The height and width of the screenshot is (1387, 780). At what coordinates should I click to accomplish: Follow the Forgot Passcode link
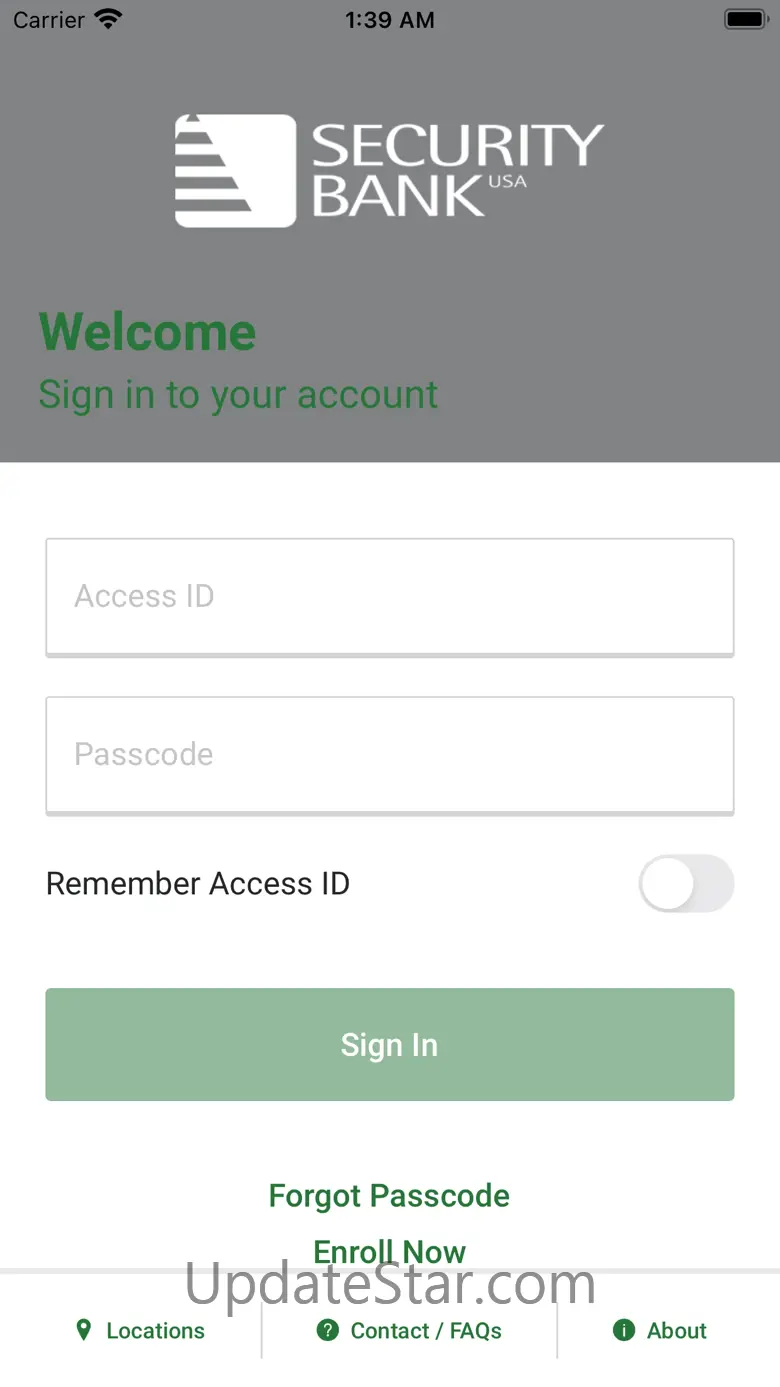coord(389,1196)
